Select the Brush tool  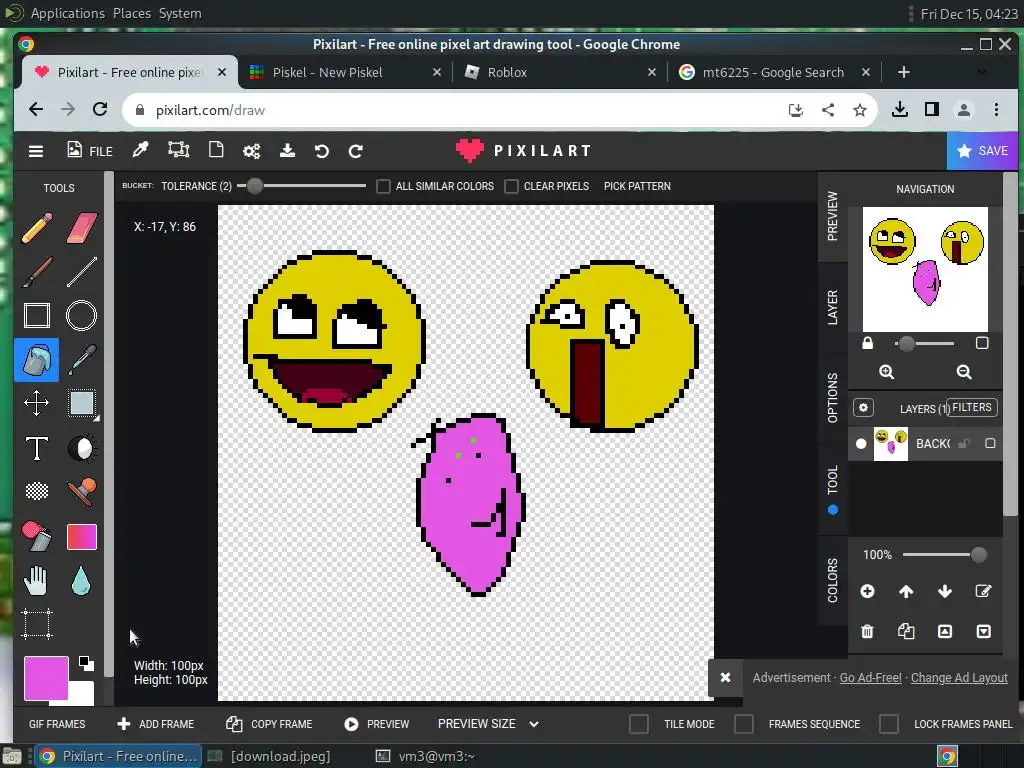pos(37,272)
